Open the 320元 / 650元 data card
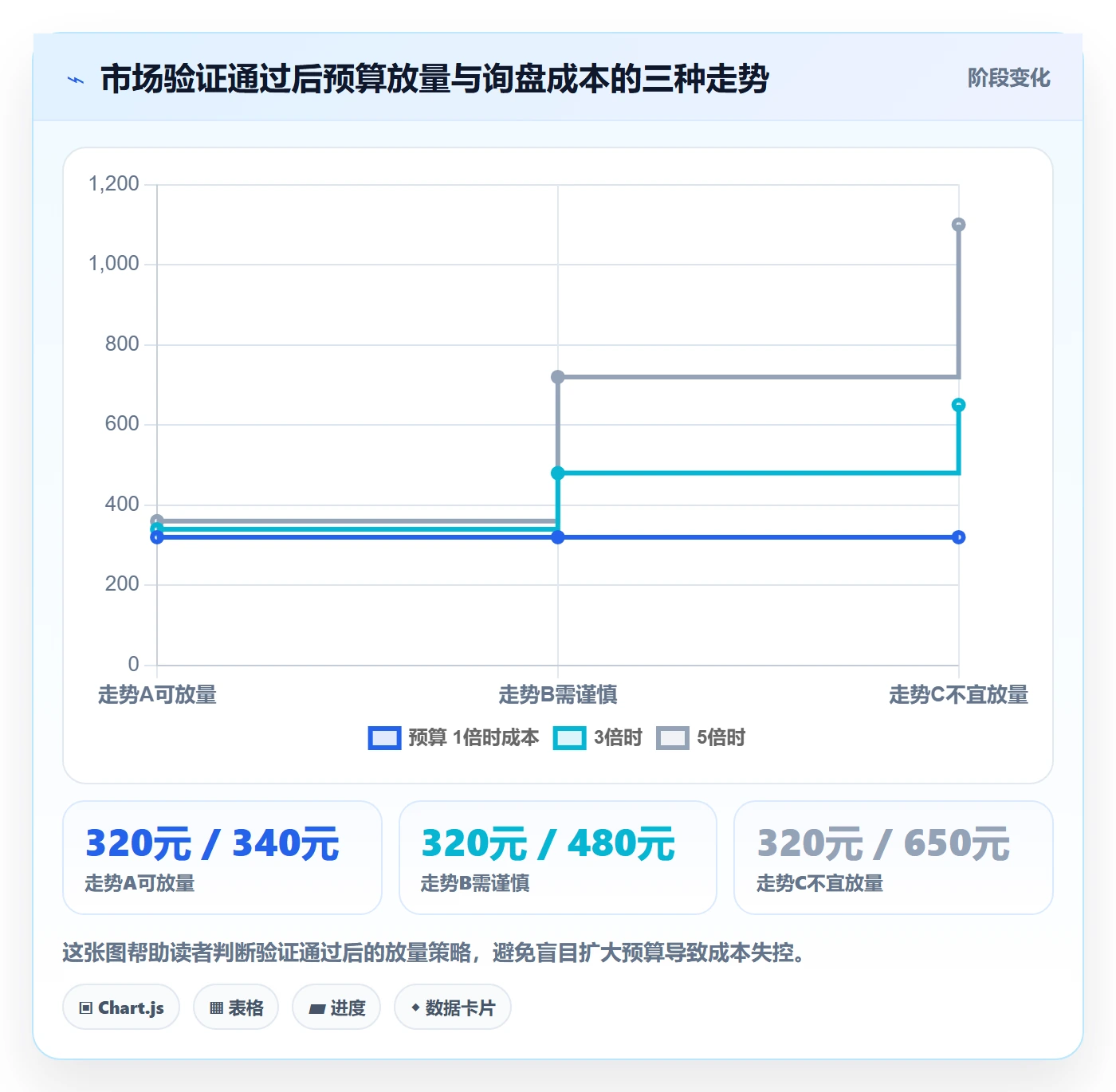The height and width of the screenshot is (1092, 1116). coord(894,858)
